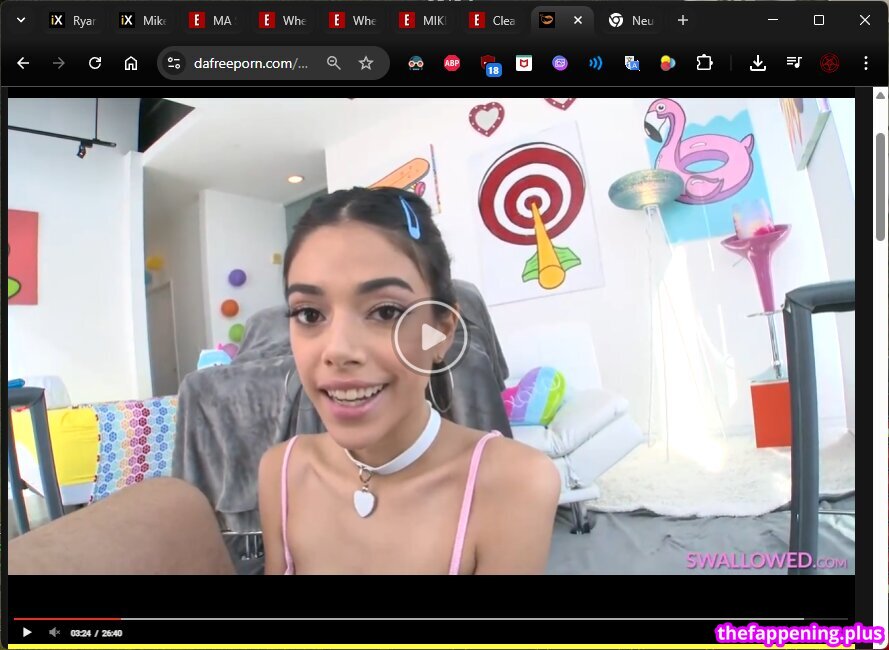View site information icon beside the URL
The height and width of the screenshot is (650, 889).
pos(174,63)
